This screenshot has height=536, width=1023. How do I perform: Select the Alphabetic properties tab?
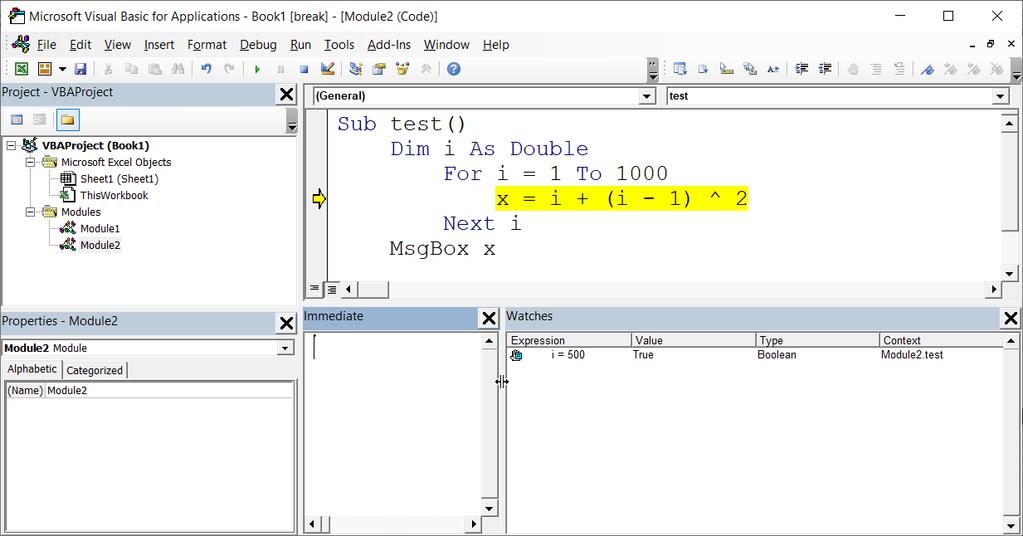pyautogui.click(x=32, y=369)
